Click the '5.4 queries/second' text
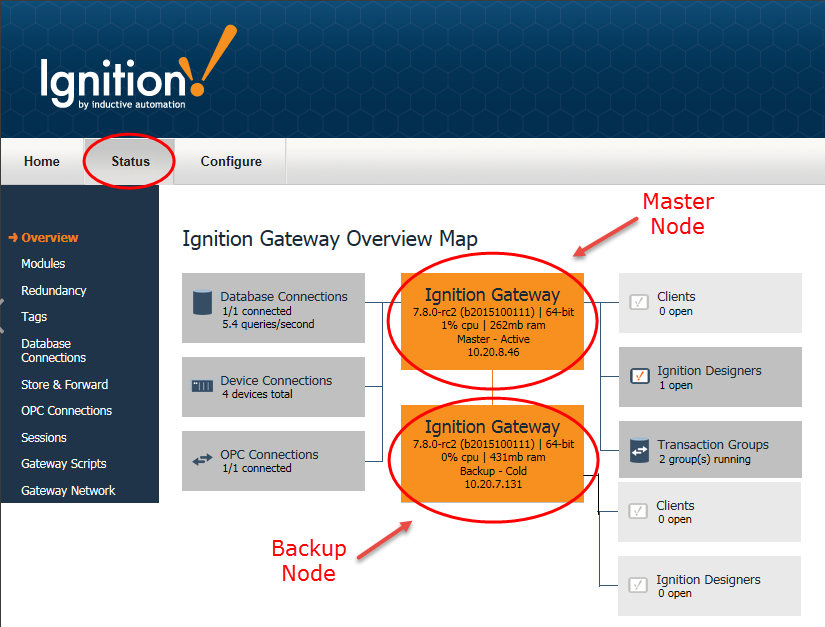Screen dimensions: 825x627 268,324
